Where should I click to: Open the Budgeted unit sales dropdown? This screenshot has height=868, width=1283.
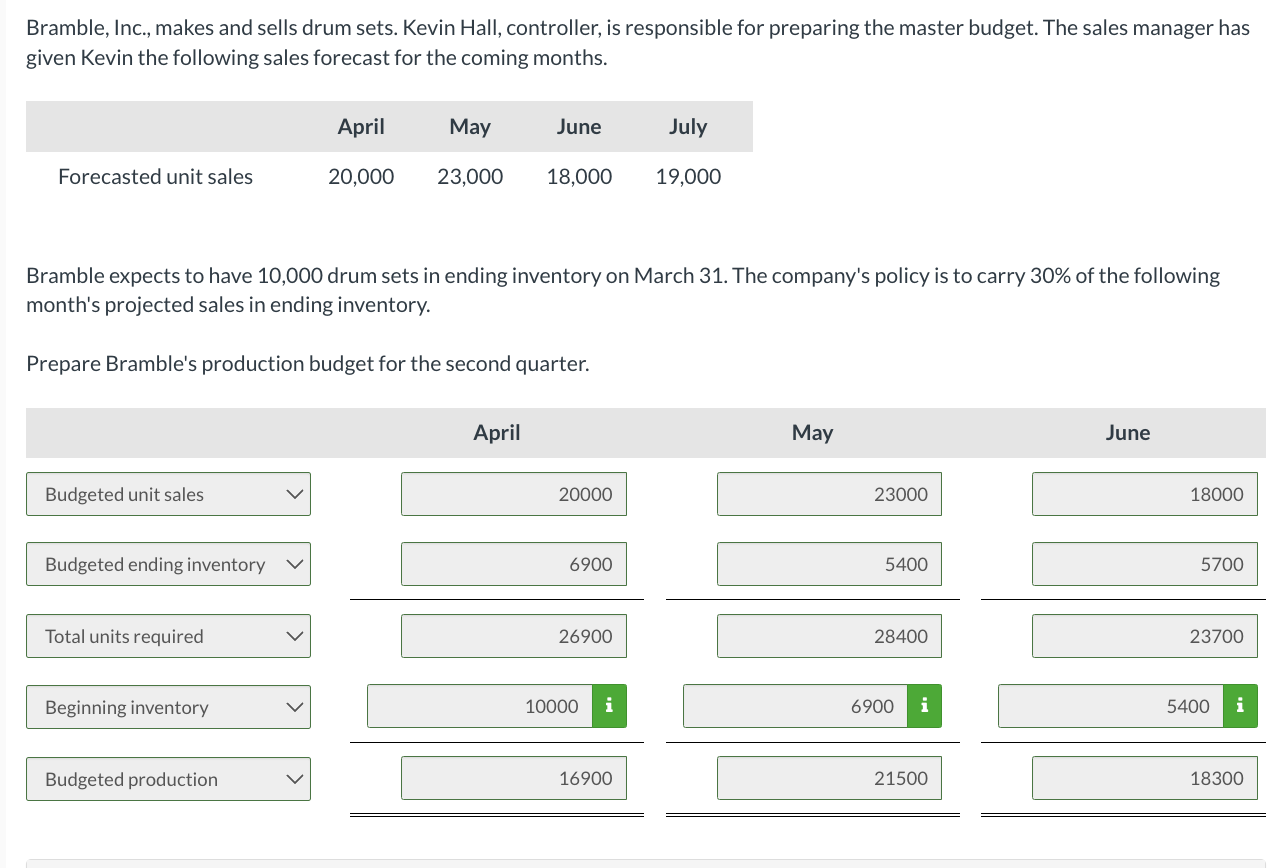[168, 494]
